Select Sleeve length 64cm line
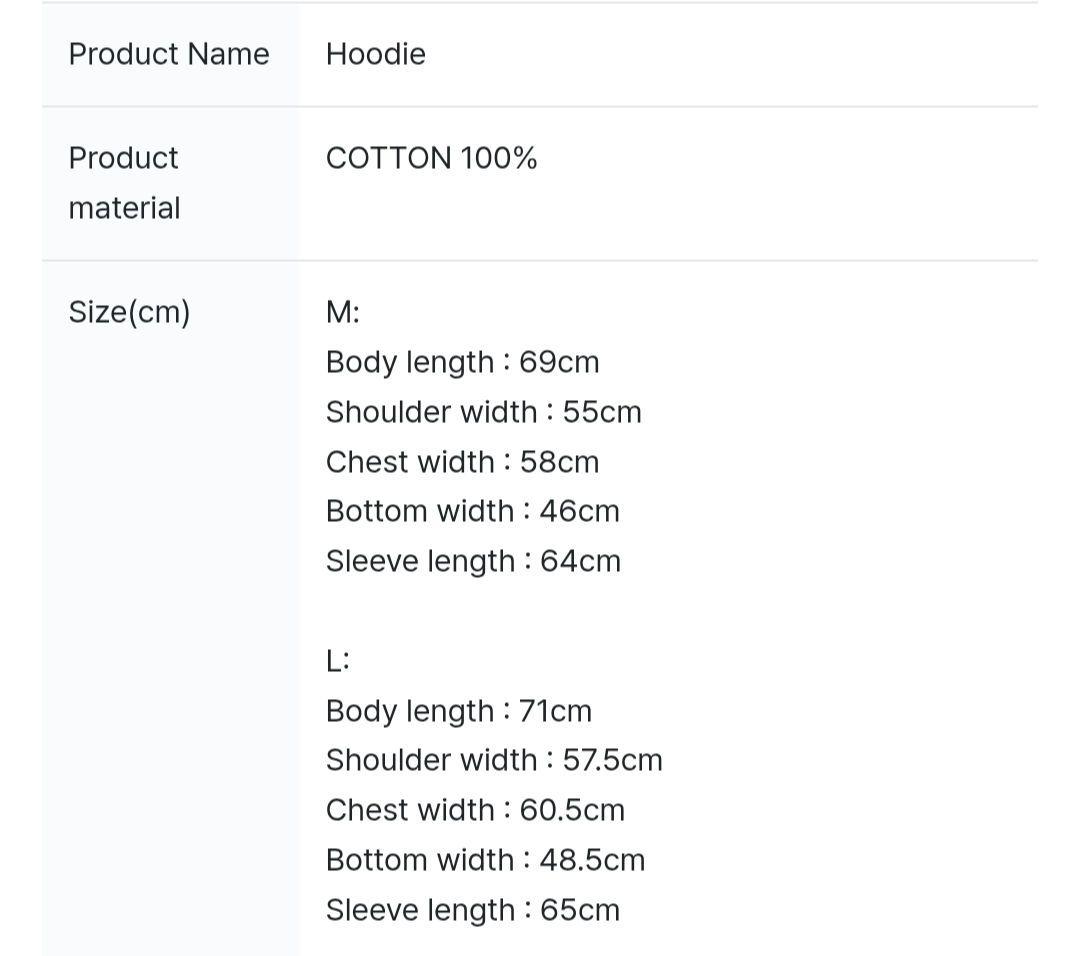Image resolution: width=1080 pixels, height=956 pixels. pos(473,561)
